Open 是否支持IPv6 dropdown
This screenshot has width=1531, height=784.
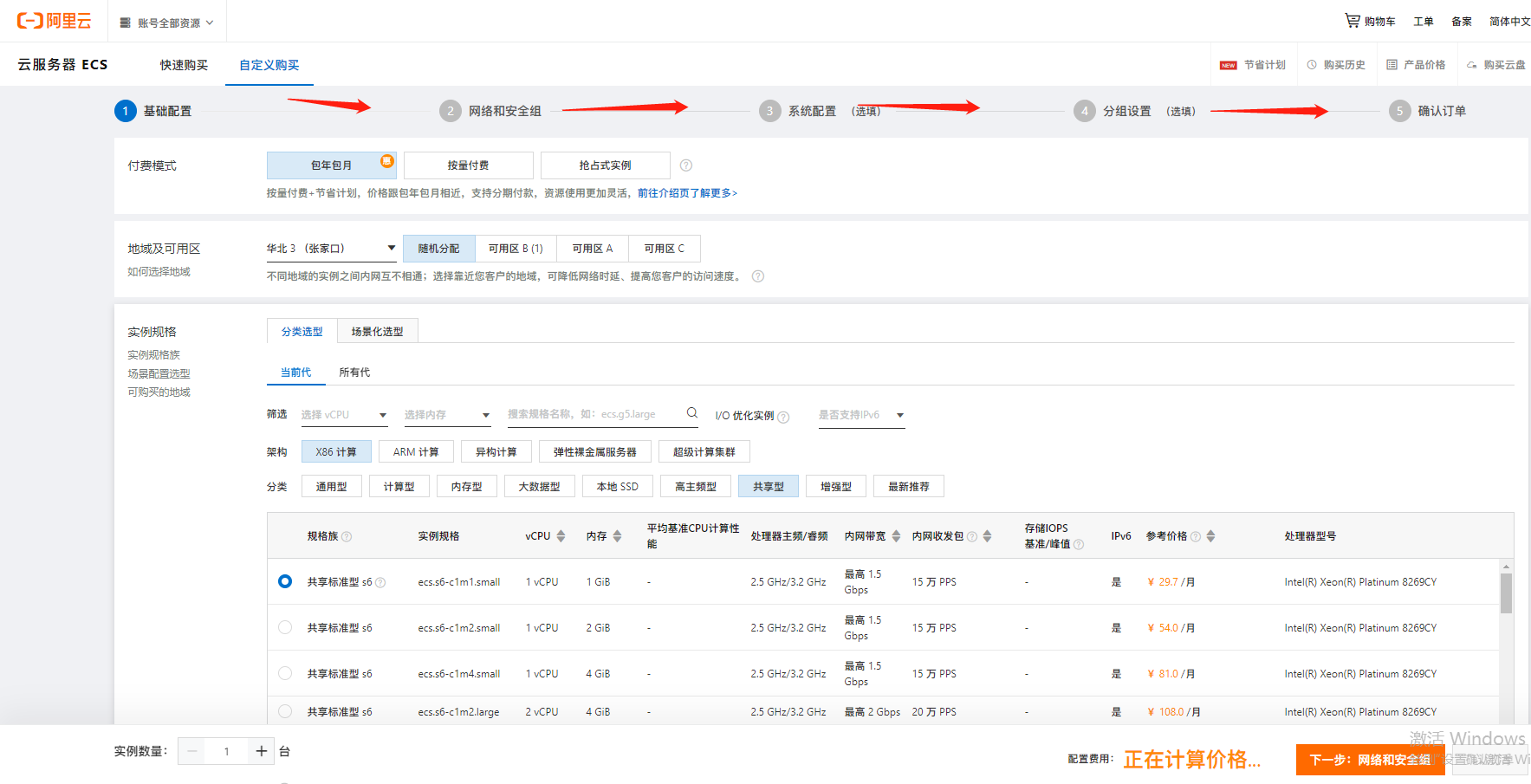click(862, 415)
